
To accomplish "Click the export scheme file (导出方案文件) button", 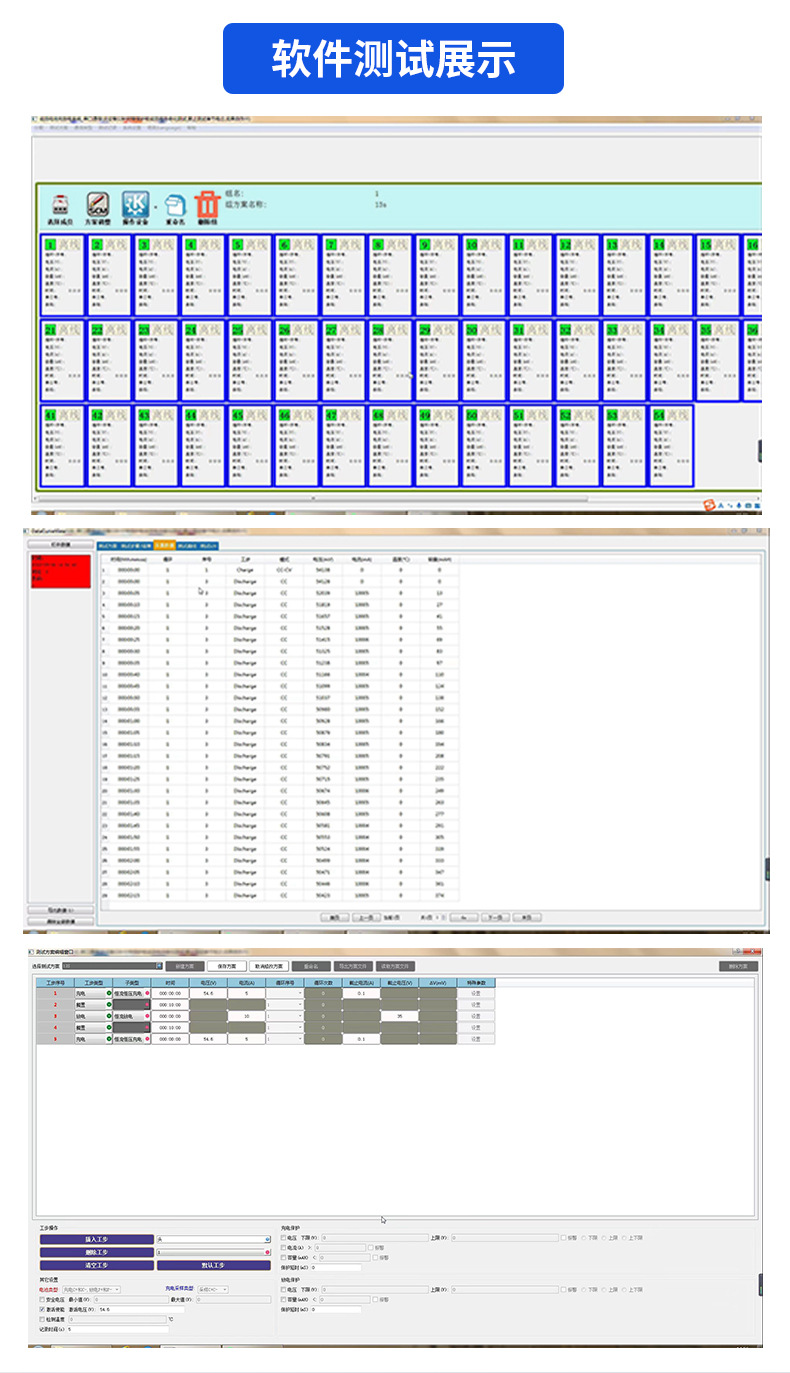I will pos(354,966).
